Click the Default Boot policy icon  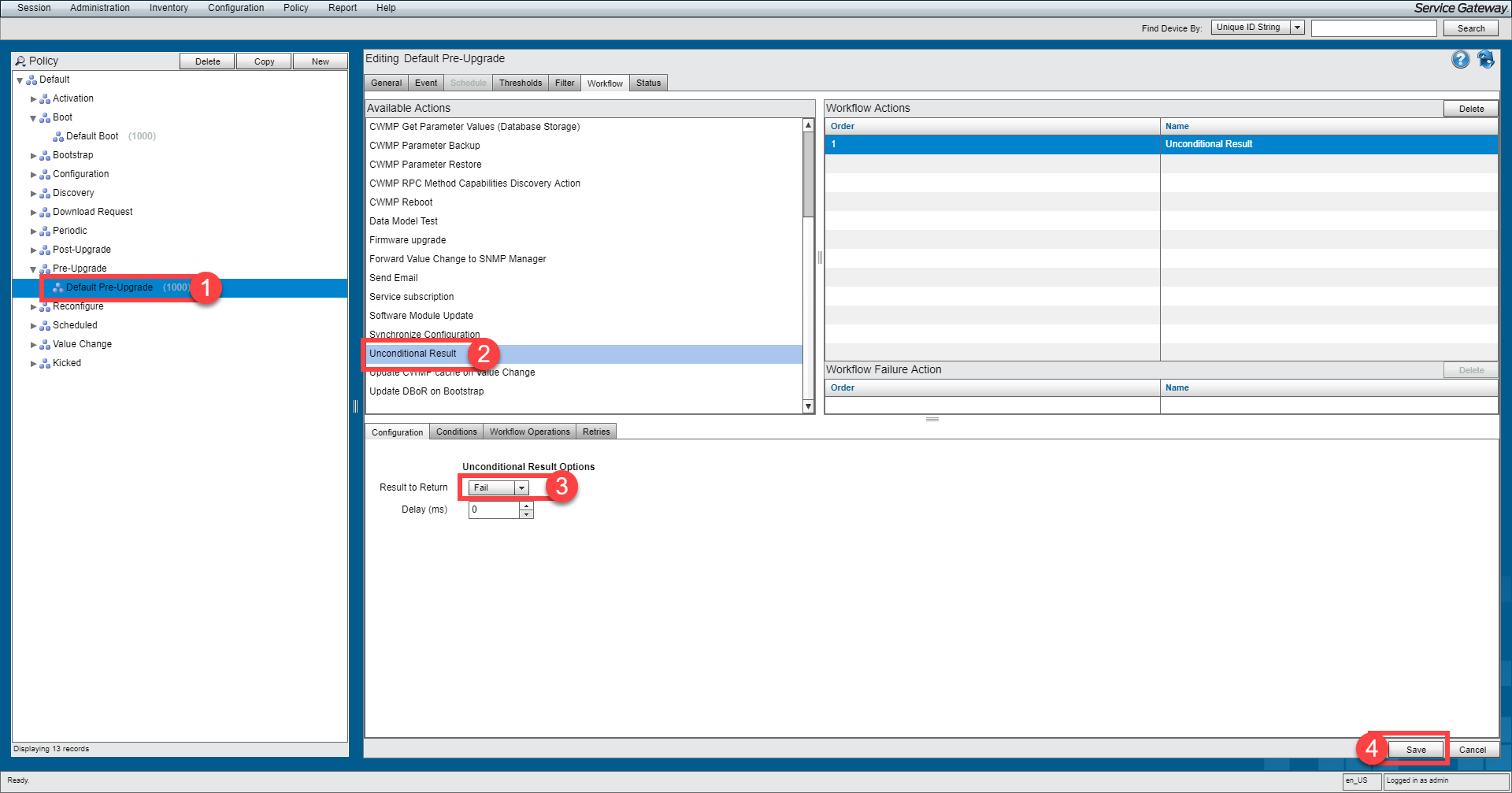pos(57,137)
